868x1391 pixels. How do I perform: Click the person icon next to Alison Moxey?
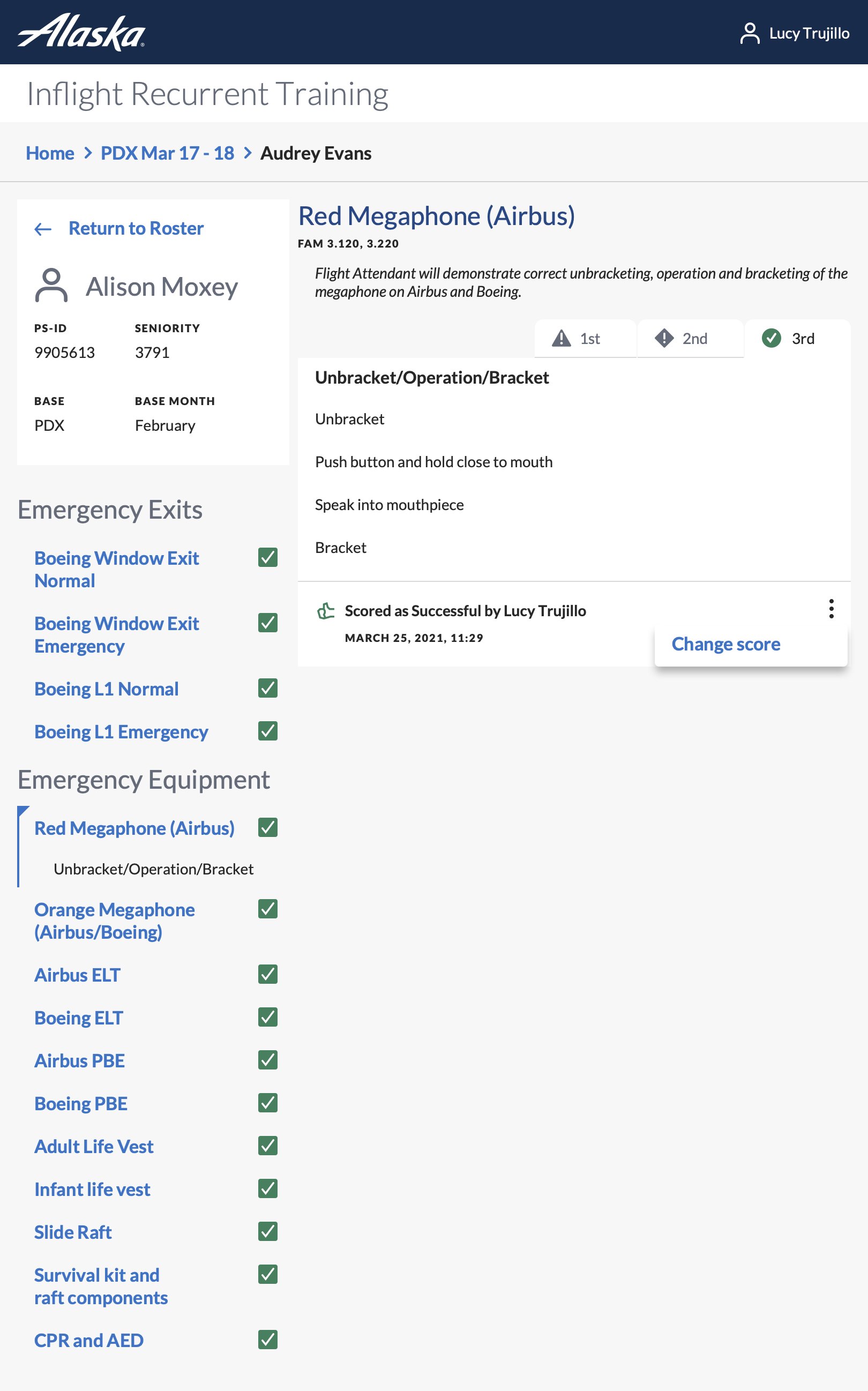tap(51, 285)
